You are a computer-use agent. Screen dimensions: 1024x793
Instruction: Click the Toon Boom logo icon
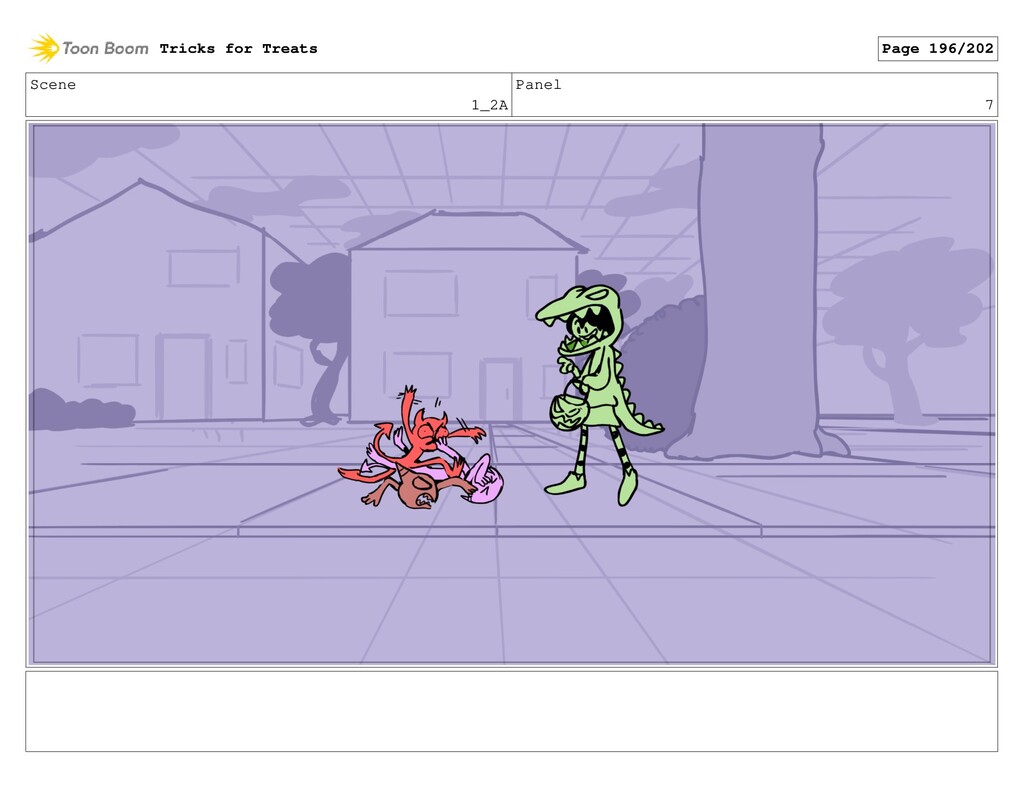44,48
